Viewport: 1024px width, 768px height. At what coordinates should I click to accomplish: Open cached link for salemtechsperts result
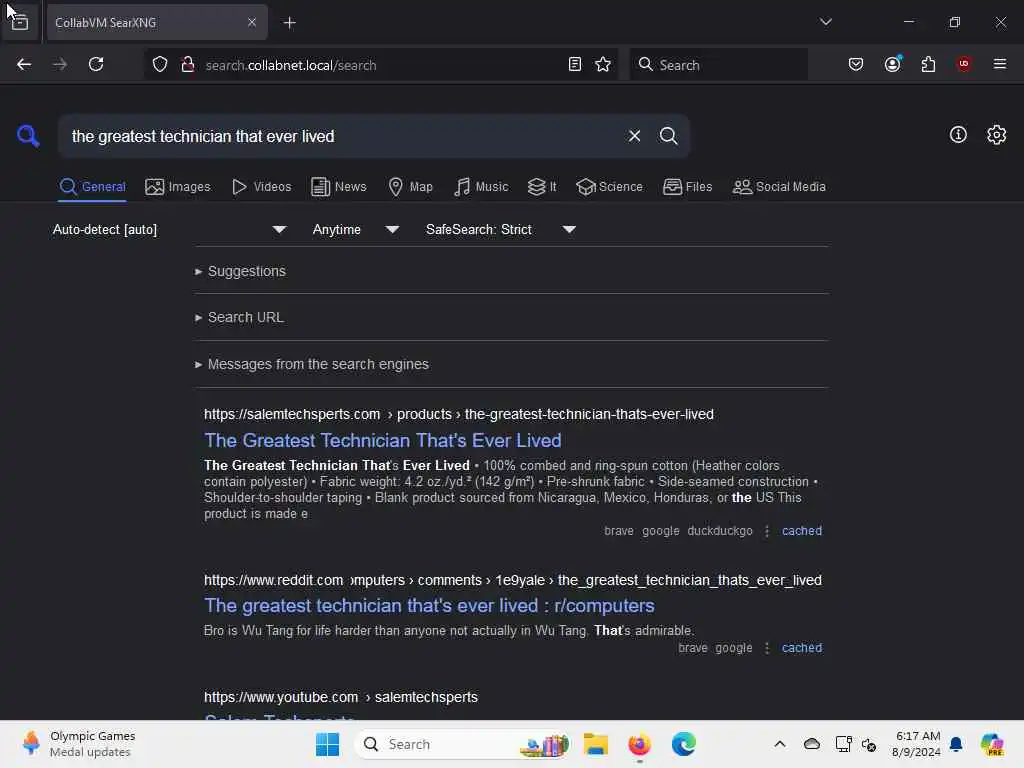pos(802,531)
